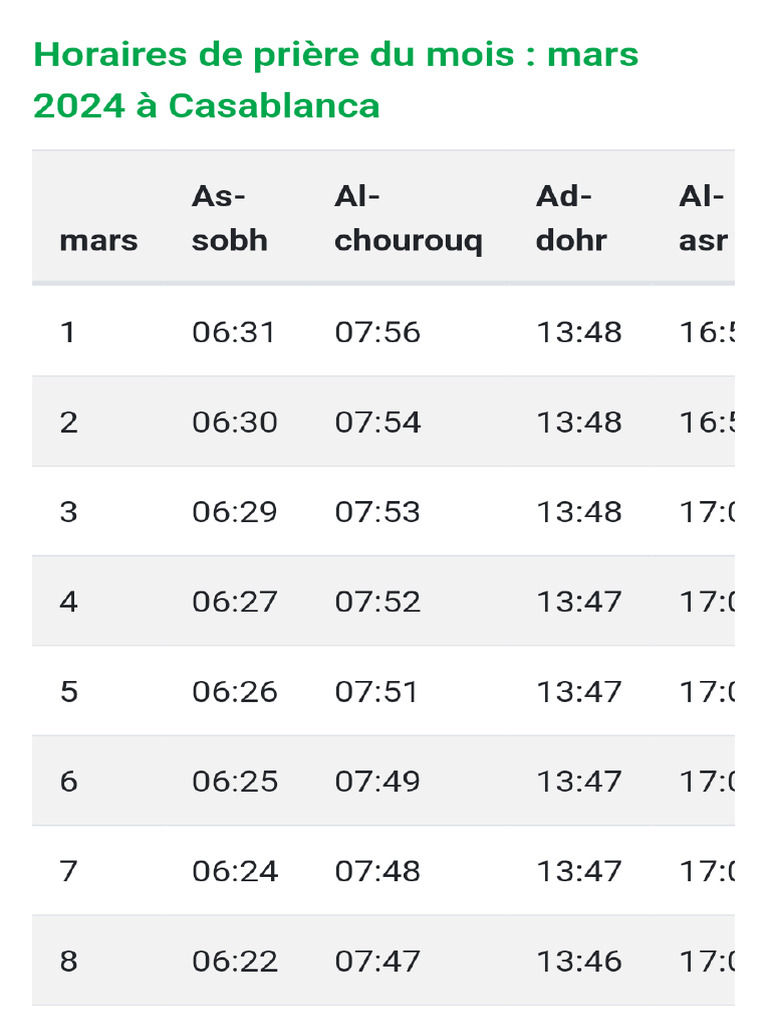Click the "Al-asr" column header

pyautogui.click(x=702, y=219)
